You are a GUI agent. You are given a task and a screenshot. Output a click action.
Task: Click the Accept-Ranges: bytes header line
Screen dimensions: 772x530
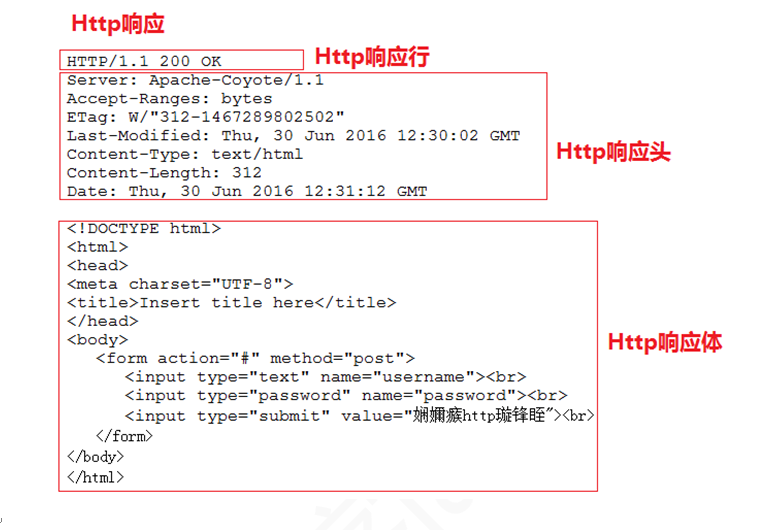click(x=169, y=99)
